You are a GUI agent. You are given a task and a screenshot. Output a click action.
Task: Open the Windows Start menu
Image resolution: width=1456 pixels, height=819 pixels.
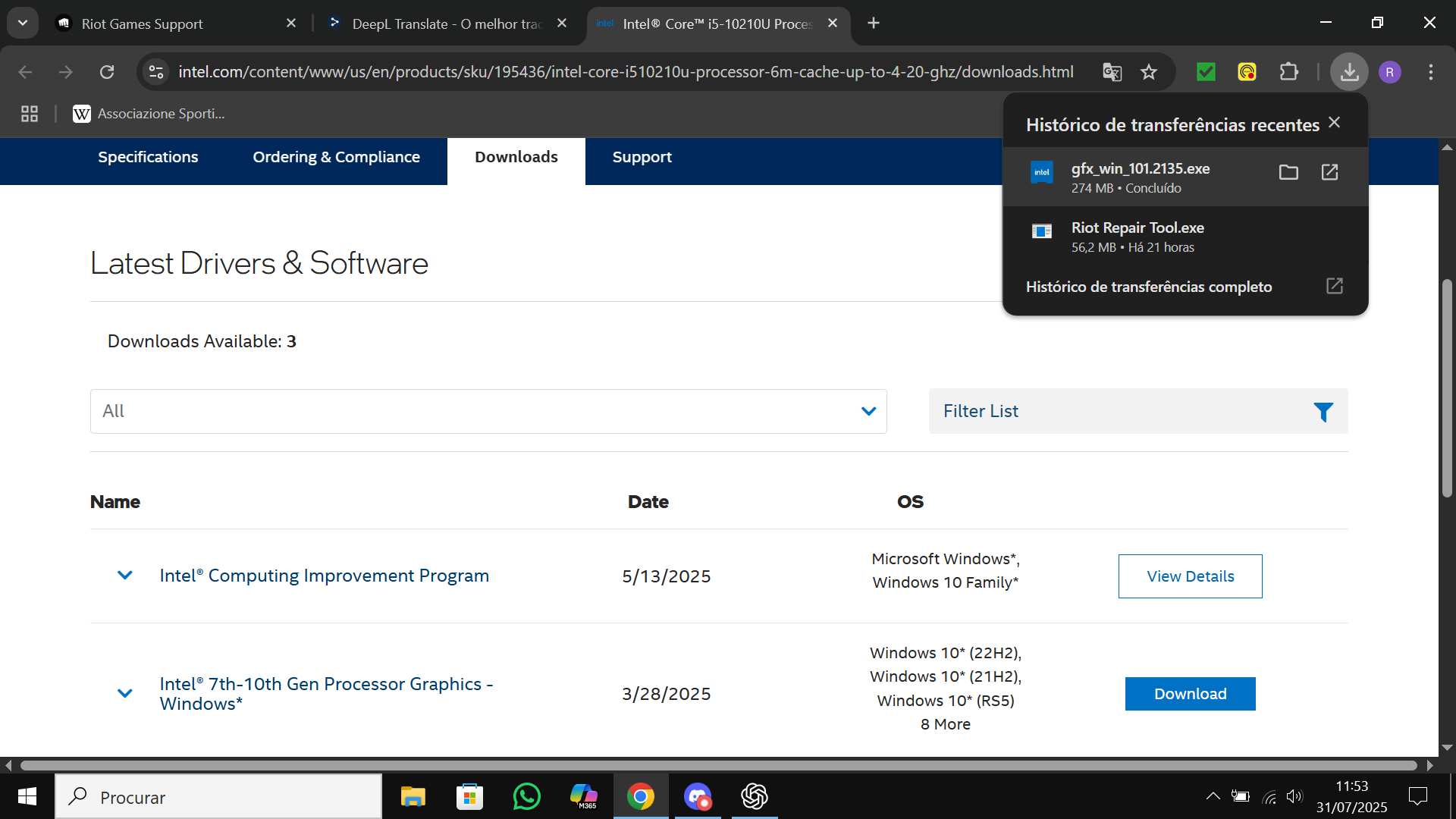[x=27, y=797]
